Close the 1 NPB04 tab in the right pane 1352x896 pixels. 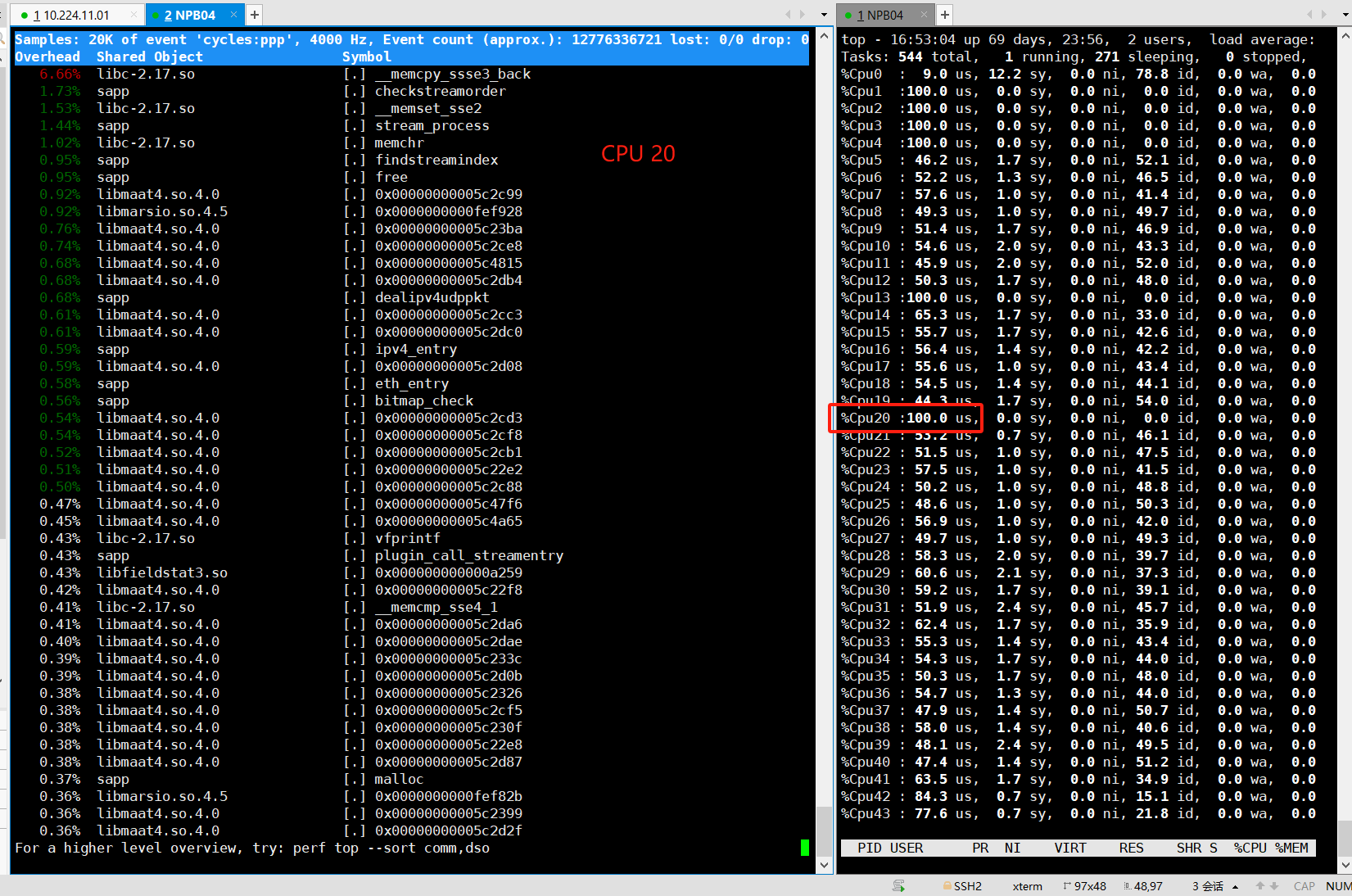click(924, 15)
